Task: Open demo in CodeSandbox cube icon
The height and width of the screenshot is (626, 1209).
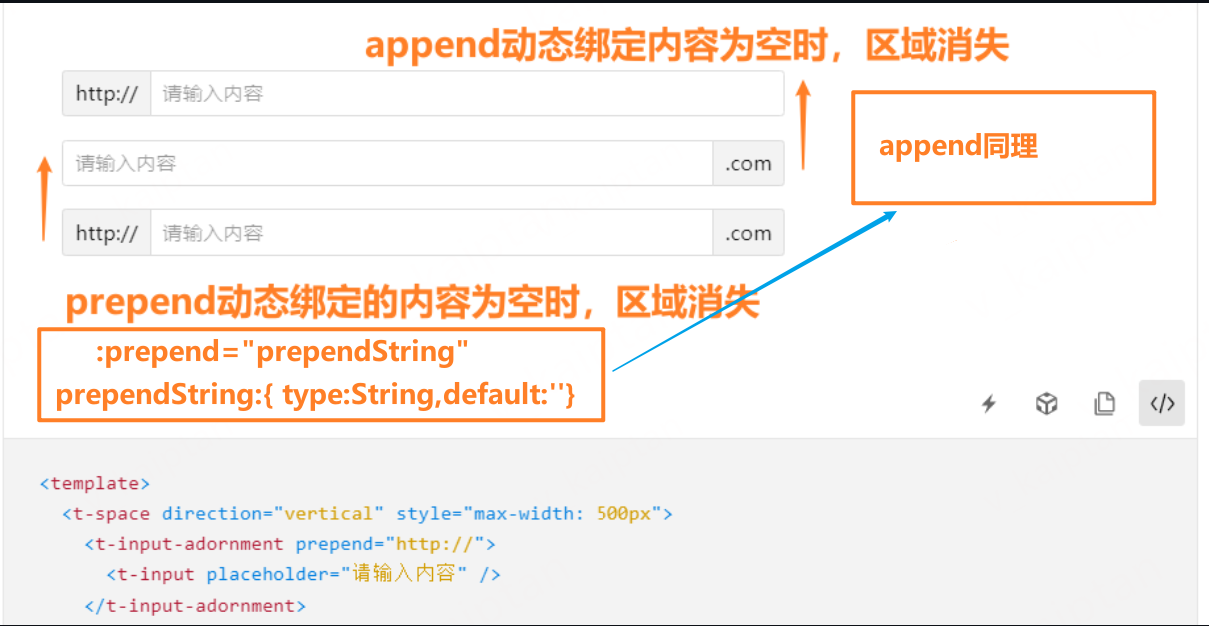Action: [x=1046, y=403]
